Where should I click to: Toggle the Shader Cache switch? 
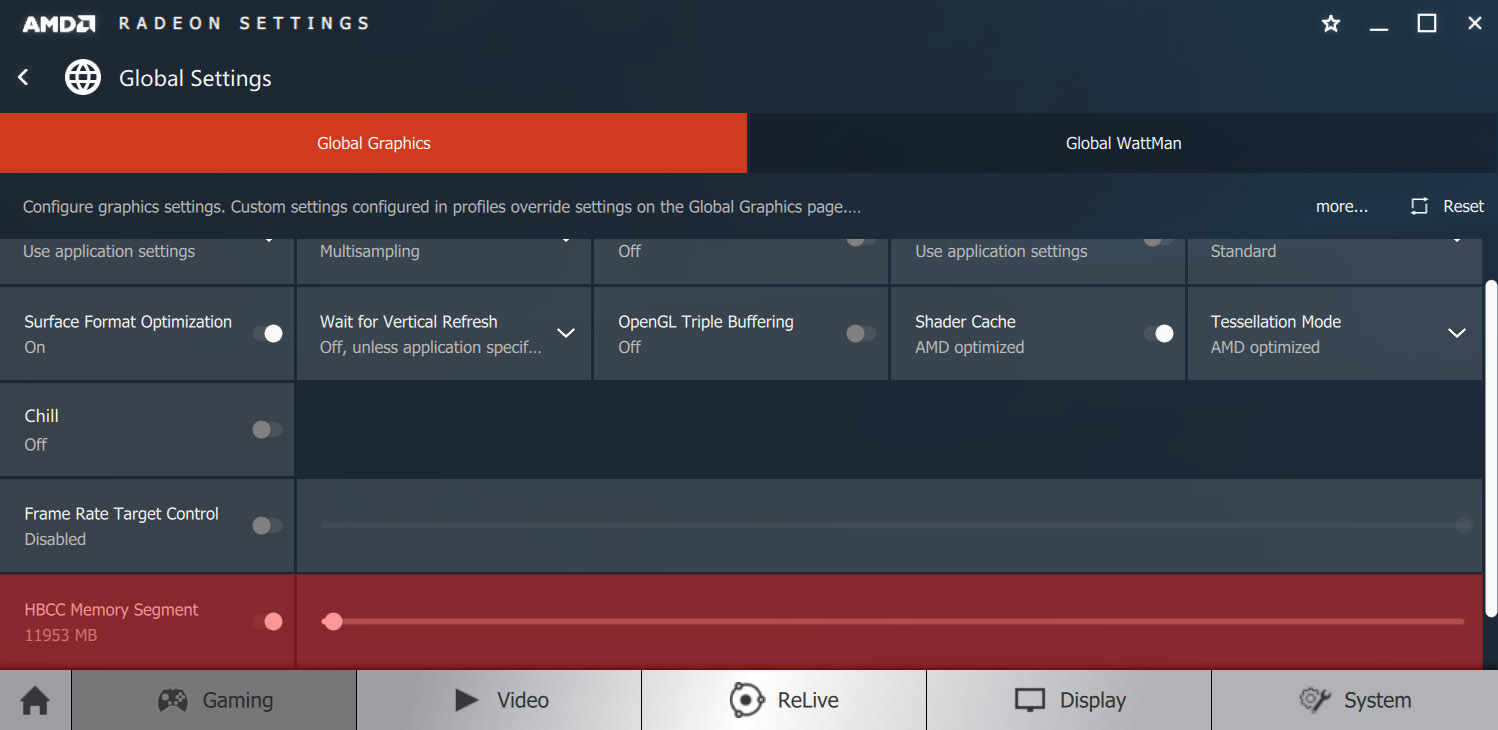point(1158,333)
